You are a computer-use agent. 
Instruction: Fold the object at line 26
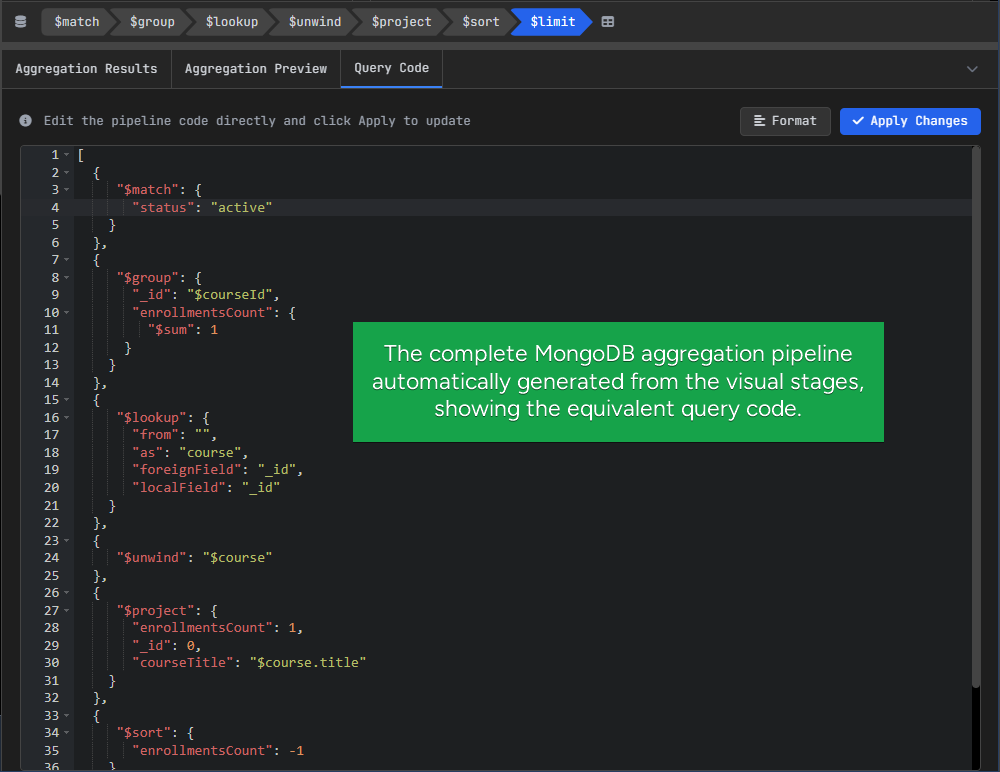pyautogui.click(x=66, y=593)
